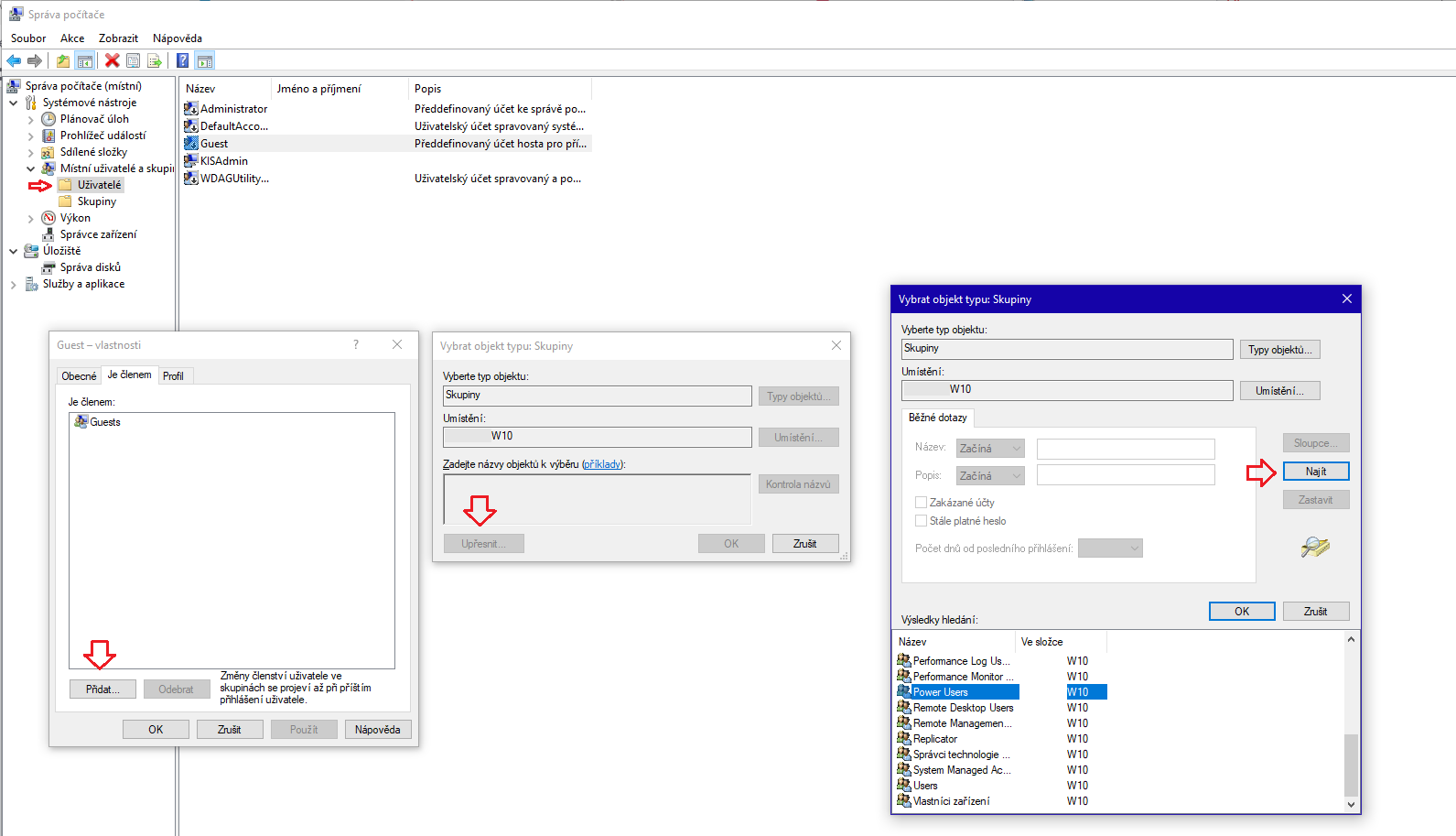Image resolution: width=1456 pixels, height=836 pixels.
Task: Toggle the Stále platné heslo checkbox
Action: pos(921,521)
